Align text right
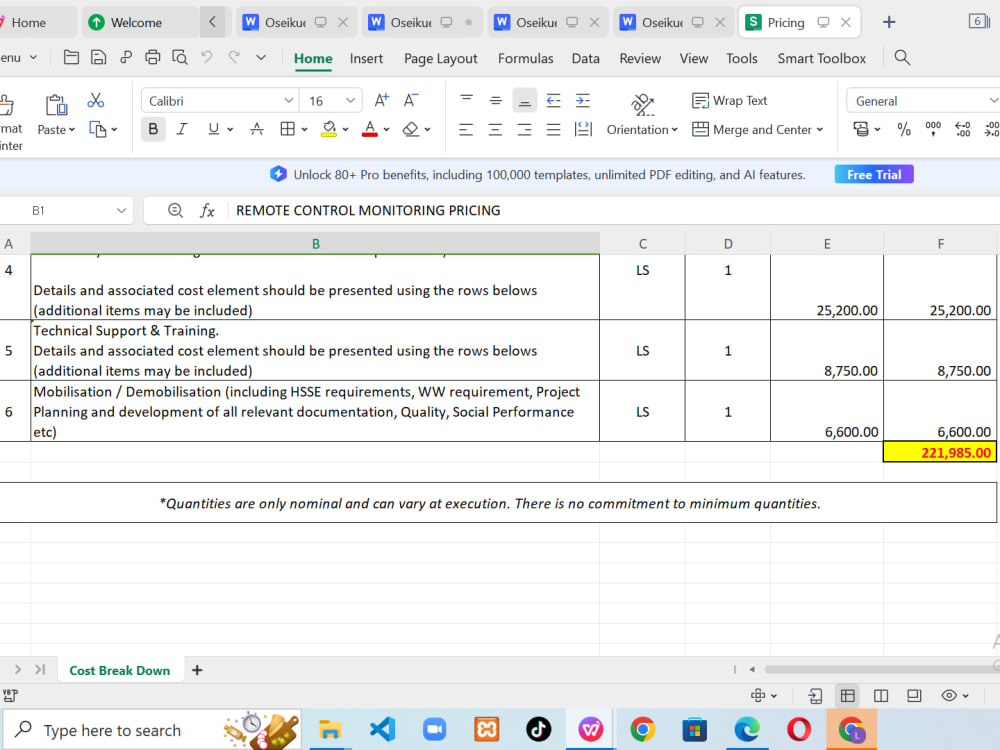Screen dimensions: 1000x750 coord(524,129)
